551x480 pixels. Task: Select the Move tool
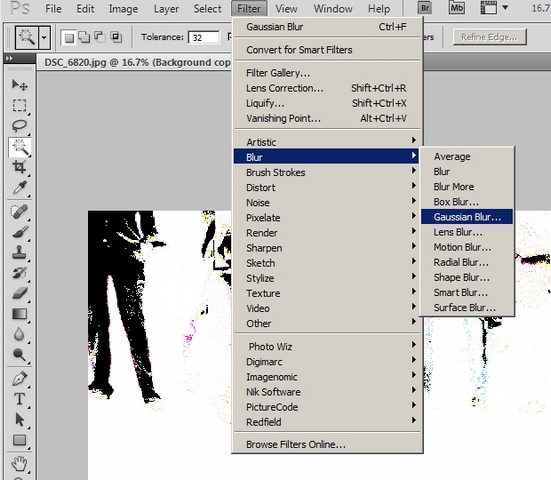(x=19, y=85)
